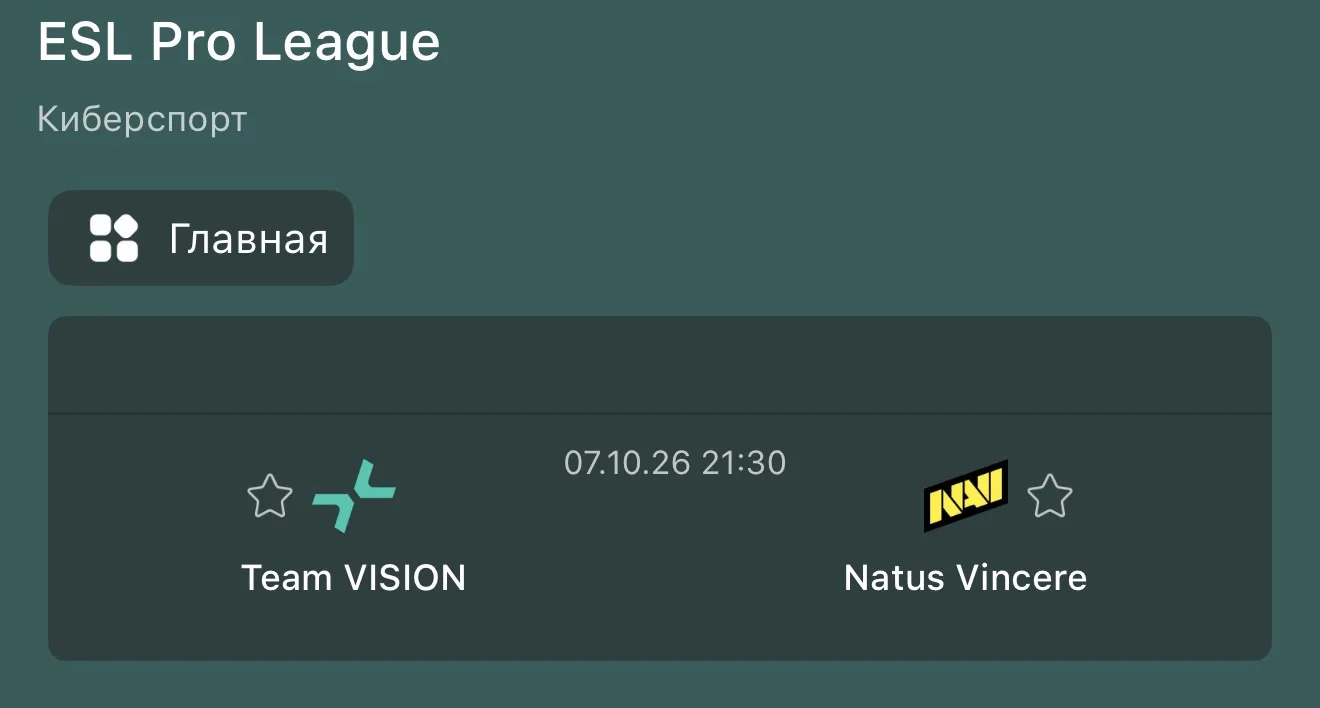Select the match date 07.10.26
The height and width of the screenshot is (708, 1320).
pos(628,463)
